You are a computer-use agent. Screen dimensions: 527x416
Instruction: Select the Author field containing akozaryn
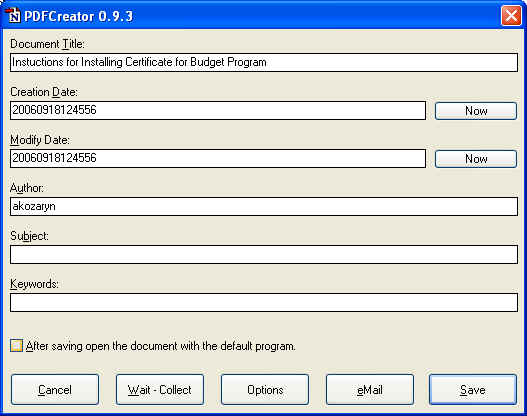point(264,206)
